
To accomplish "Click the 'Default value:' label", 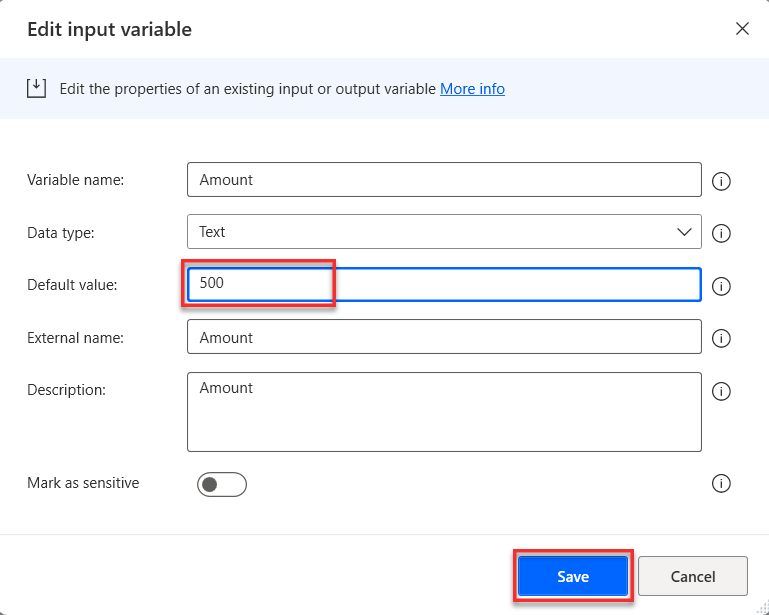I will point(72,284).
